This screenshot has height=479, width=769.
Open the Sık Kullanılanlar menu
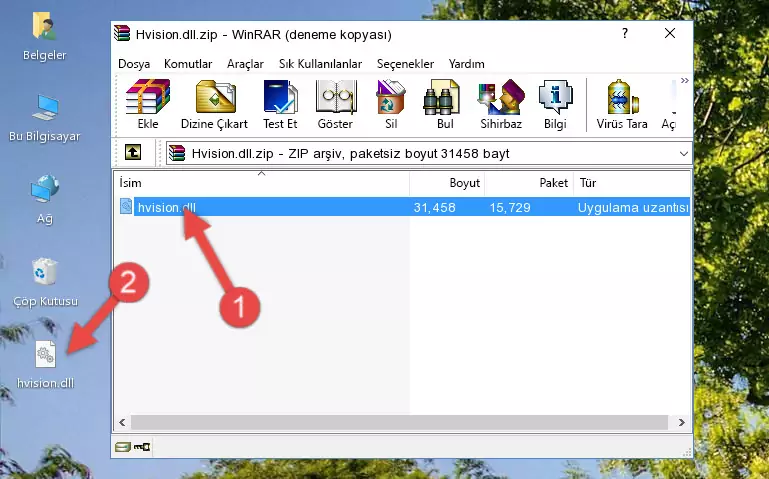pyautogui.click(x=320, y=64)
